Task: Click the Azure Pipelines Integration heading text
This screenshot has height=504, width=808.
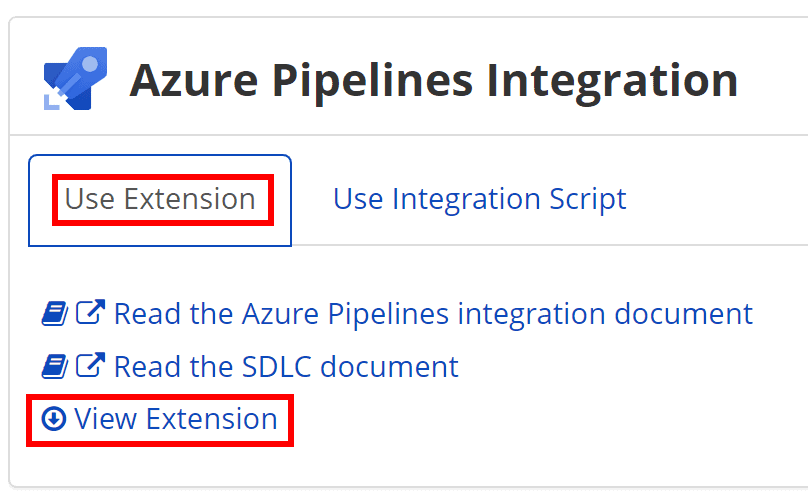Action: point(434,80)
